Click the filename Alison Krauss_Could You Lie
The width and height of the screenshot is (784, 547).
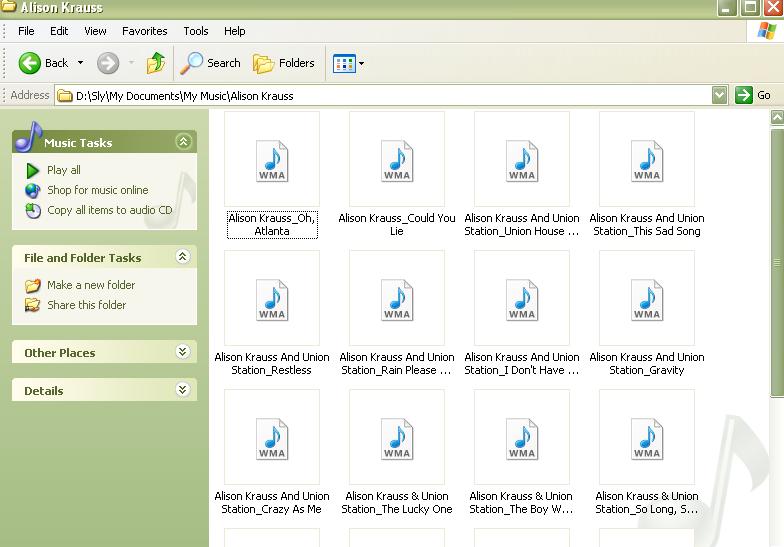pyautogui.click(x=397, y=224)
